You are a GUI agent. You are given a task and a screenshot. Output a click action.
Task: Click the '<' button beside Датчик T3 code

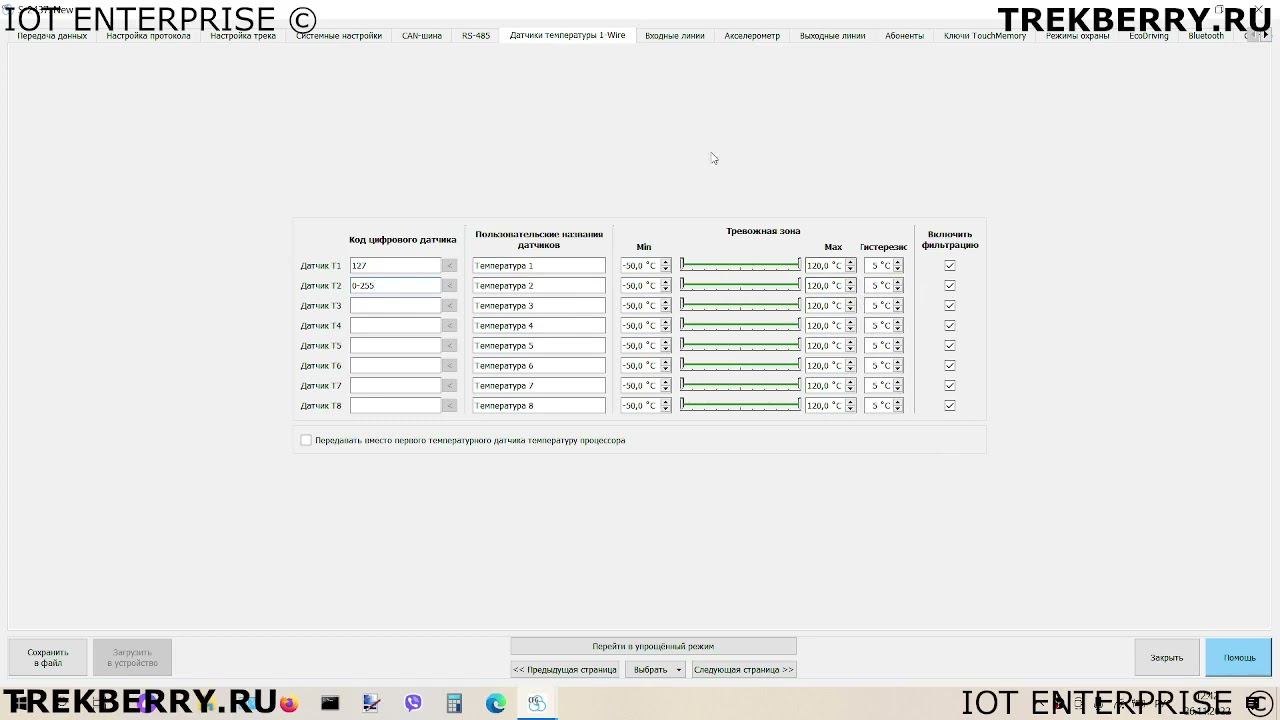450,306
